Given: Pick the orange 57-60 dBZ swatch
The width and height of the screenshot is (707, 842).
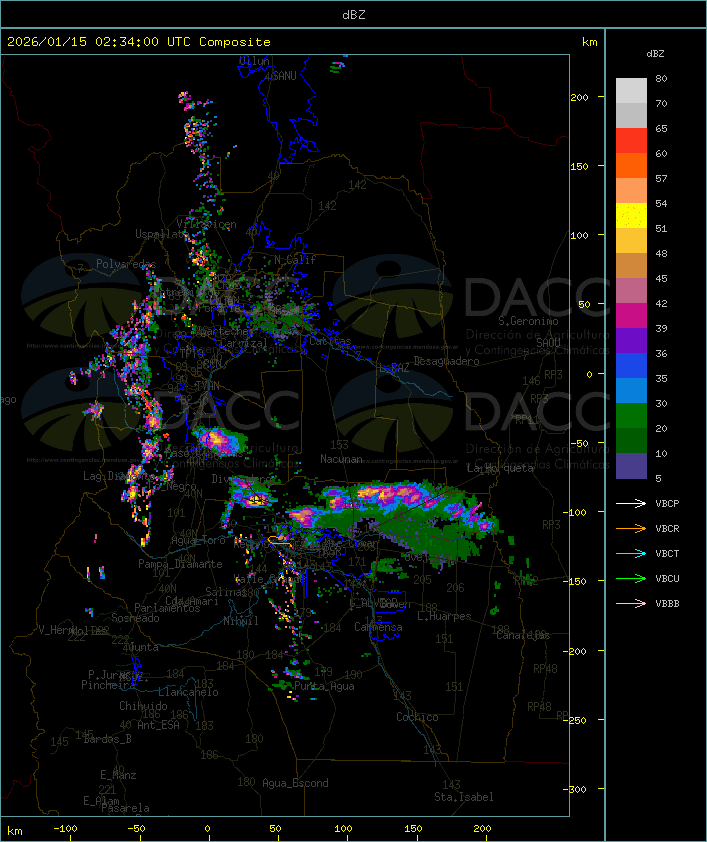Looking at the screenshot, I should [x=631, y=166].
